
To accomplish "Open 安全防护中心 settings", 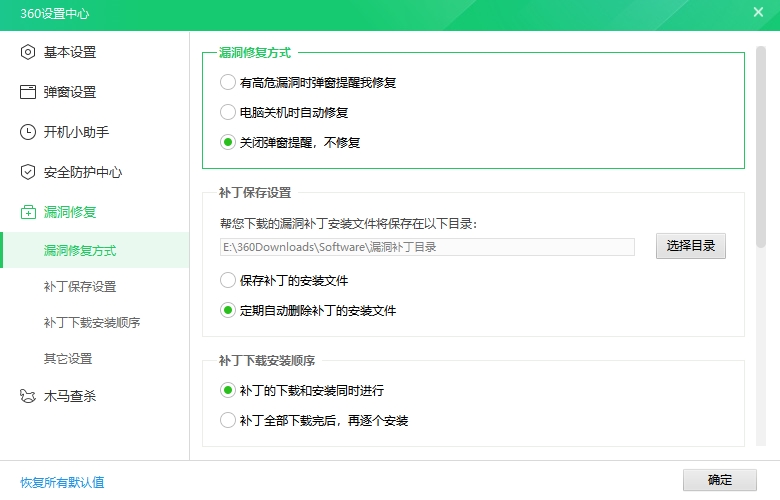I will click(83, 172).
